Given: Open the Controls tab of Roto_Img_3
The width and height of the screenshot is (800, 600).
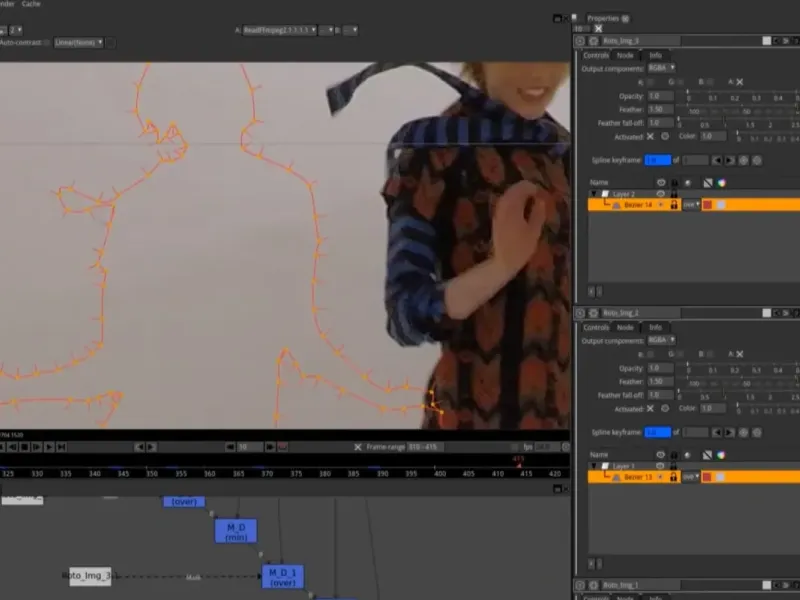Looking at the screenshot, I should click(596, 55).
